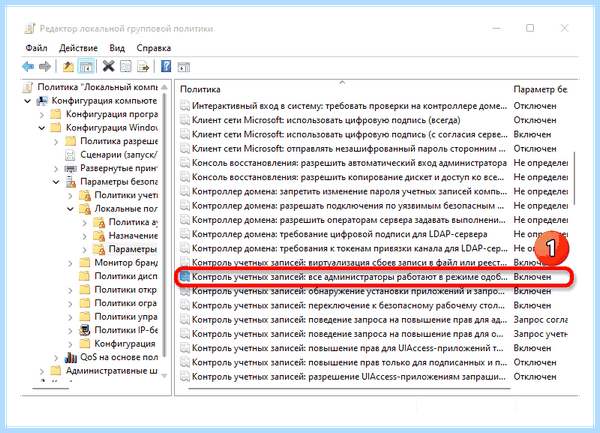Expand the Назначение прав node
Image resolution: width=600 pixels, height=433 pixels.
[x=85, y=236]
